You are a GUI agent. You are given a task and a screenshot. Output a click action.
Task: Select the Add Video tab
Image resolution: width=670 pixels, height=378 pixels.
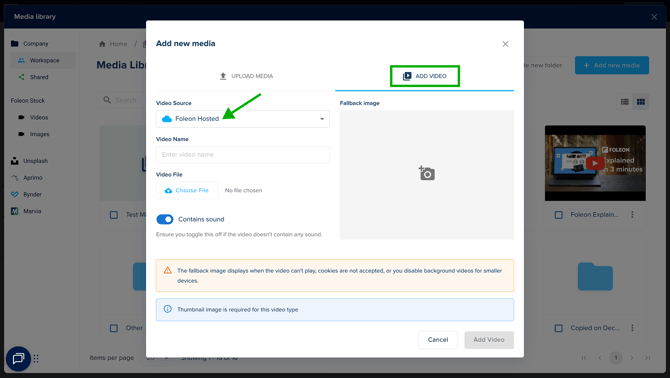424,76
